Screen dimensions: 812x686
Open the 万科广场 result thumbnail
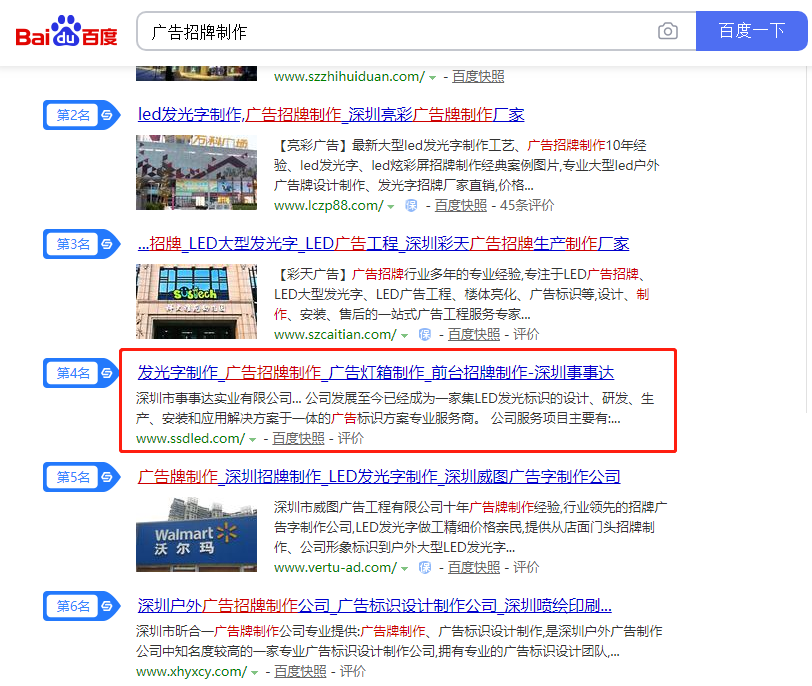point(196,172)
